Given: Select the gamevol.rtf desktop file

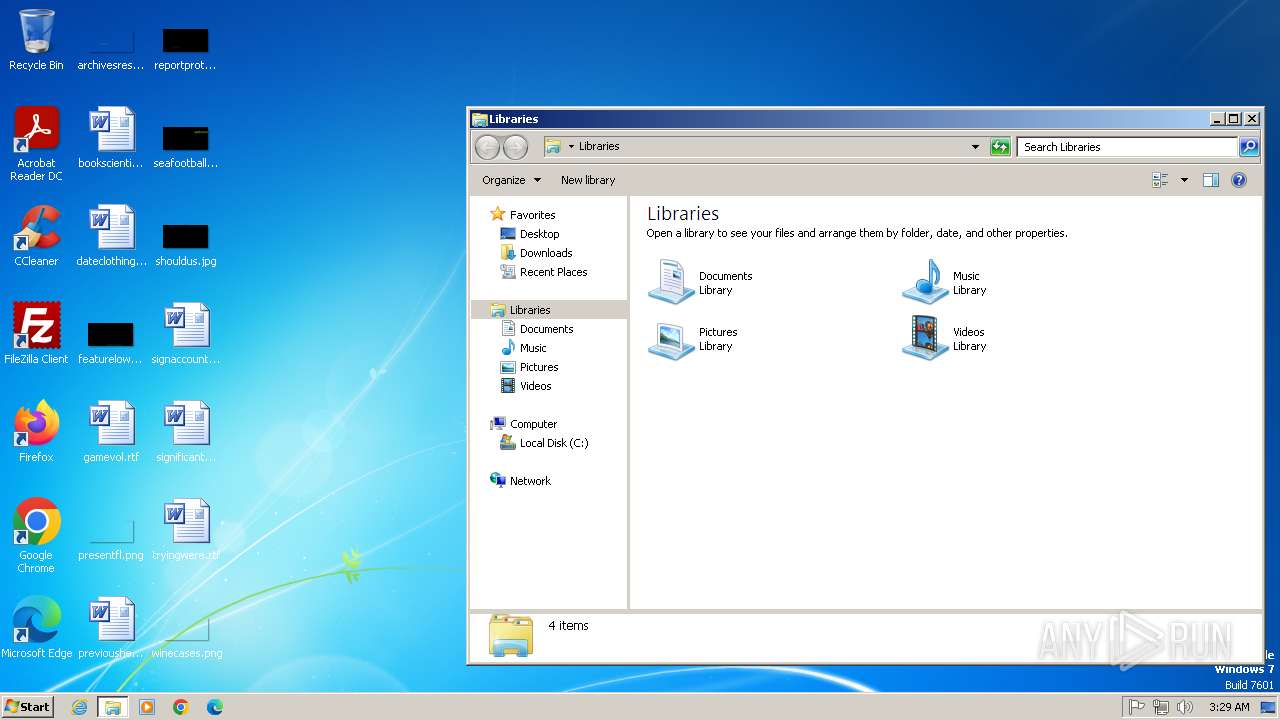Looking at the screenshot, I should [111, 432].
